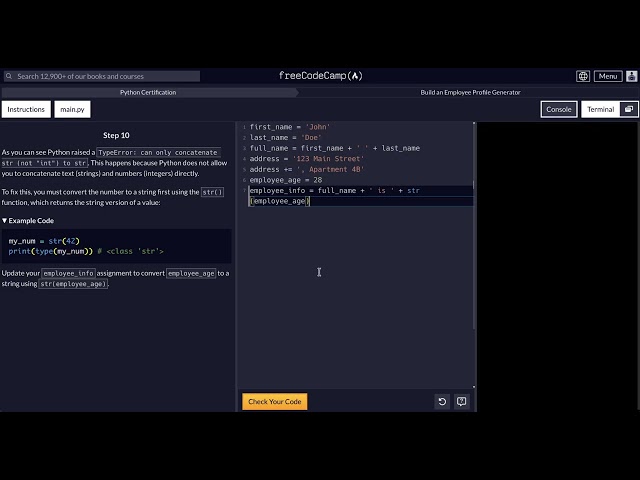Toggle the preview pane window icon
The image size is (640, 480).
click(629, 109)
